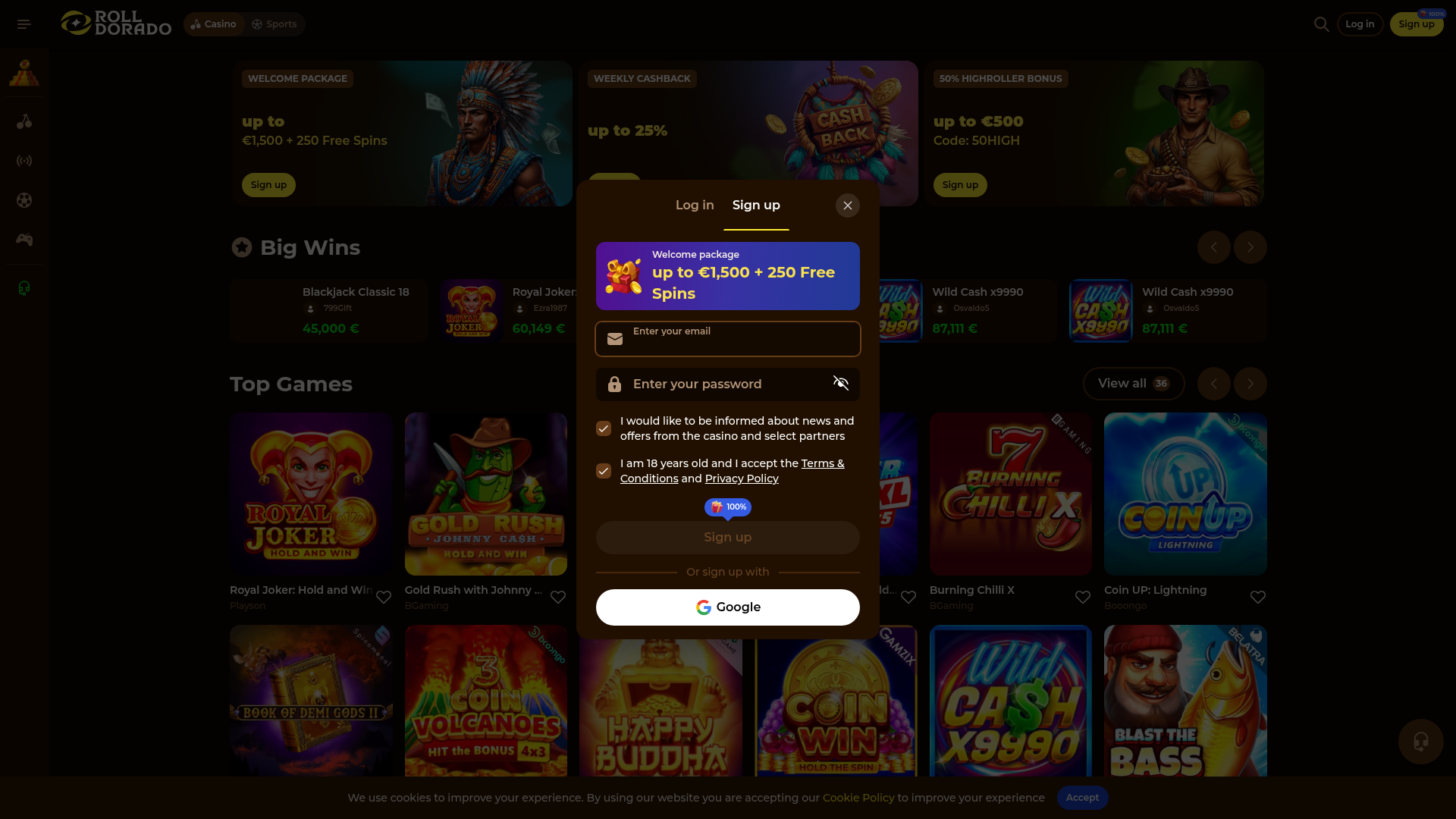
Task: Click the game controller sidebar icon
Action: point(24,240)
